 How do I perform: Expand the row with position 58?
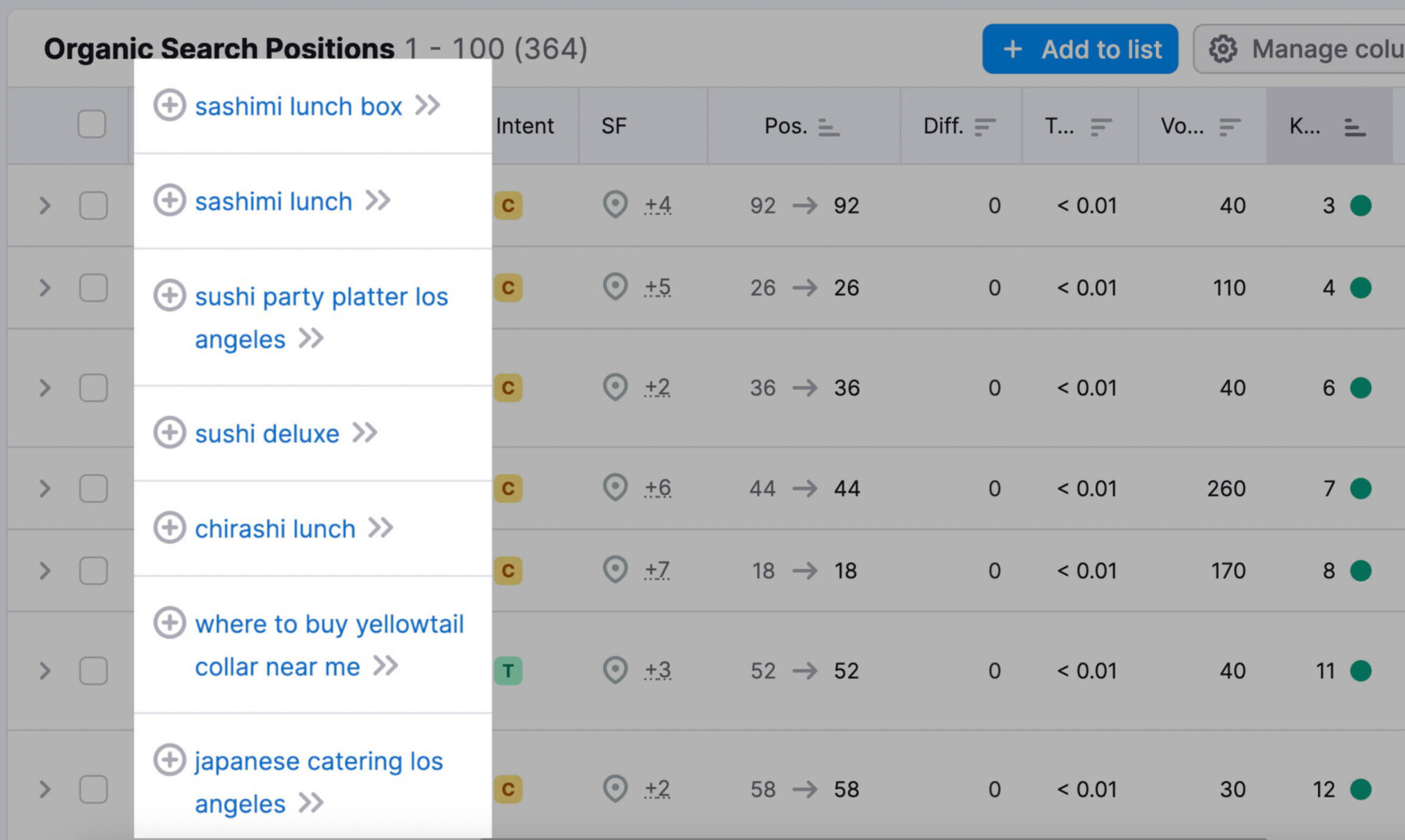pos(45,789)
